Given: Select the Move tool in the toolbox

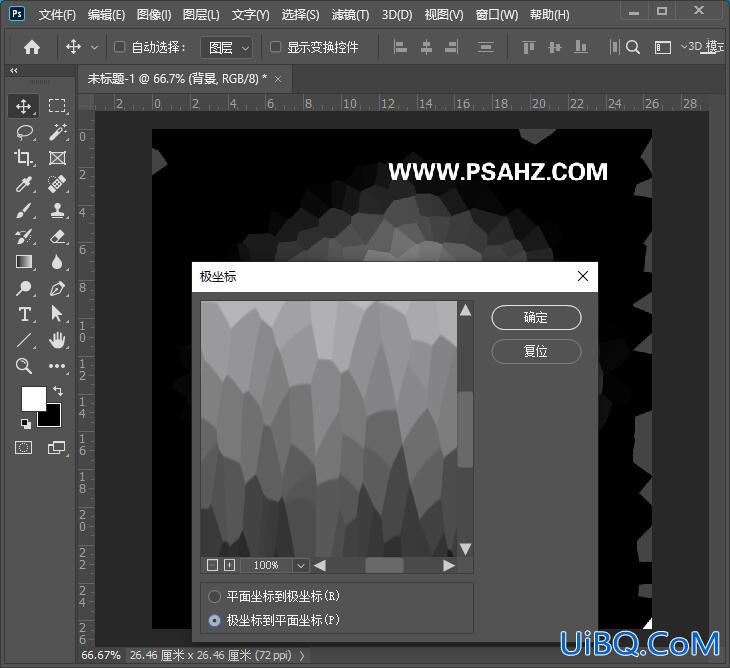Looking at the screenshot, I should pyautogui.click(x=23, y=106).
